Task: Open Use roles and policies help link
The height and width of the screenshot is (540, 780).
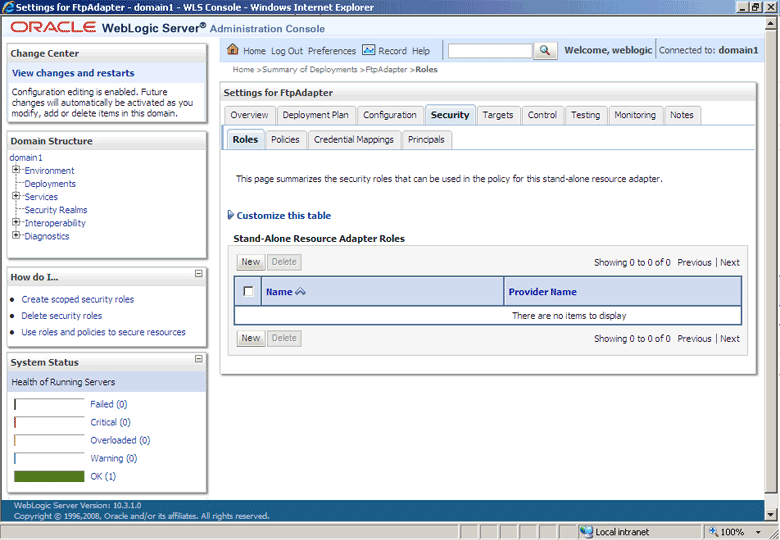Action: tap(103, 332)
